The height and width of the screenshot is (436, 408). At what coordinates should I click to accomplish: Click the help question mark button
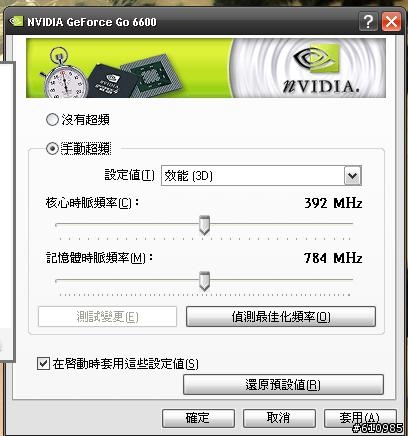[368, 22]
